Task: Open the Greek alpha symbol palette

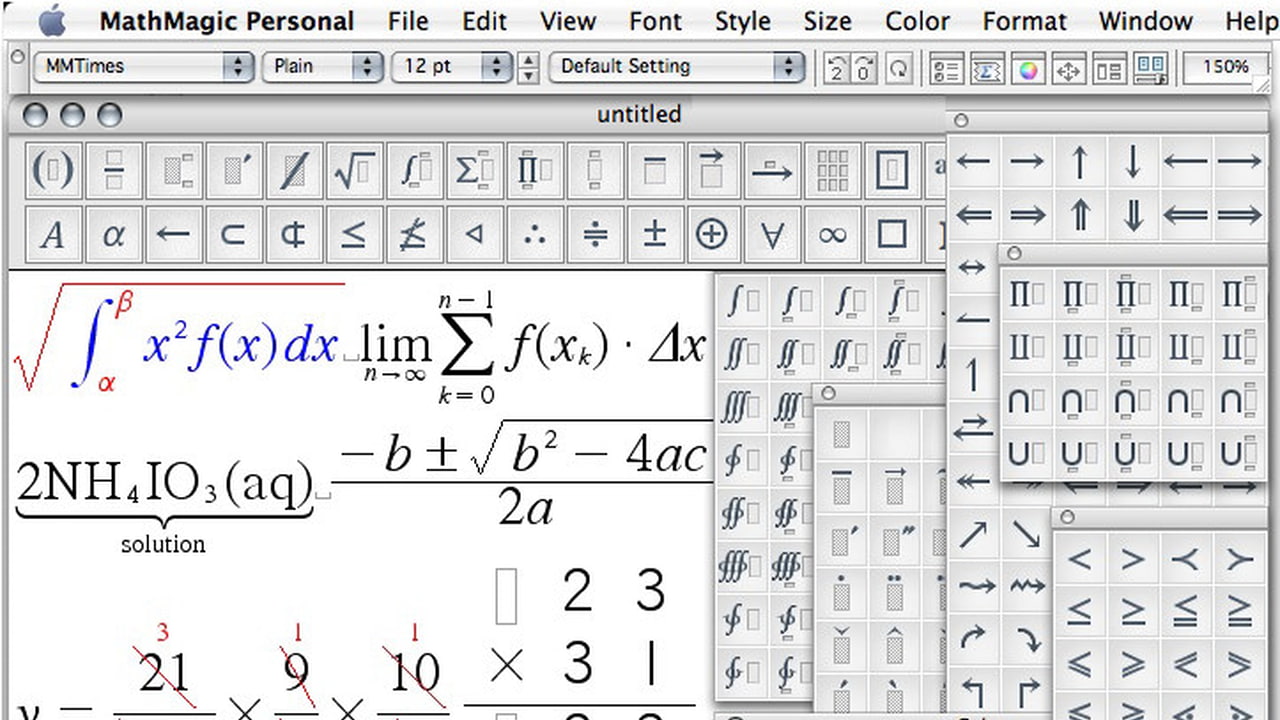Action: (x=114, y=234)
